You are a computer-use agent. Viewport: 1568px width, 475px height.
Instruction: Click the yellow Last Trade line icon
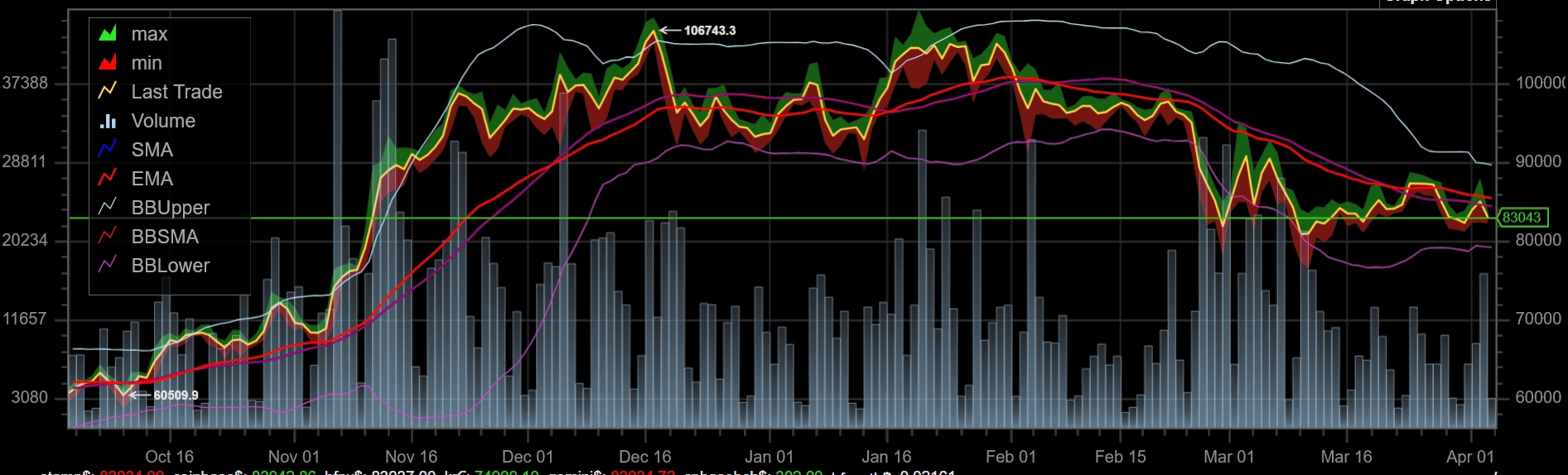[x=108, y=92]
